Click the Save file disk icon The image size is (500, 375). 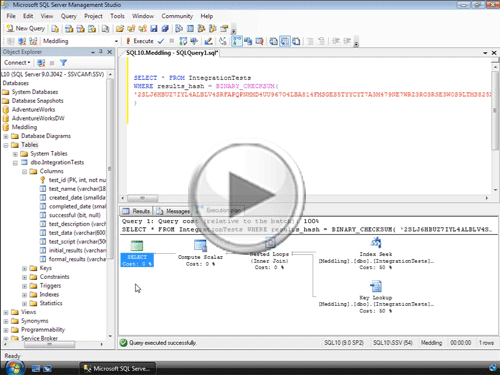[154, 29]
